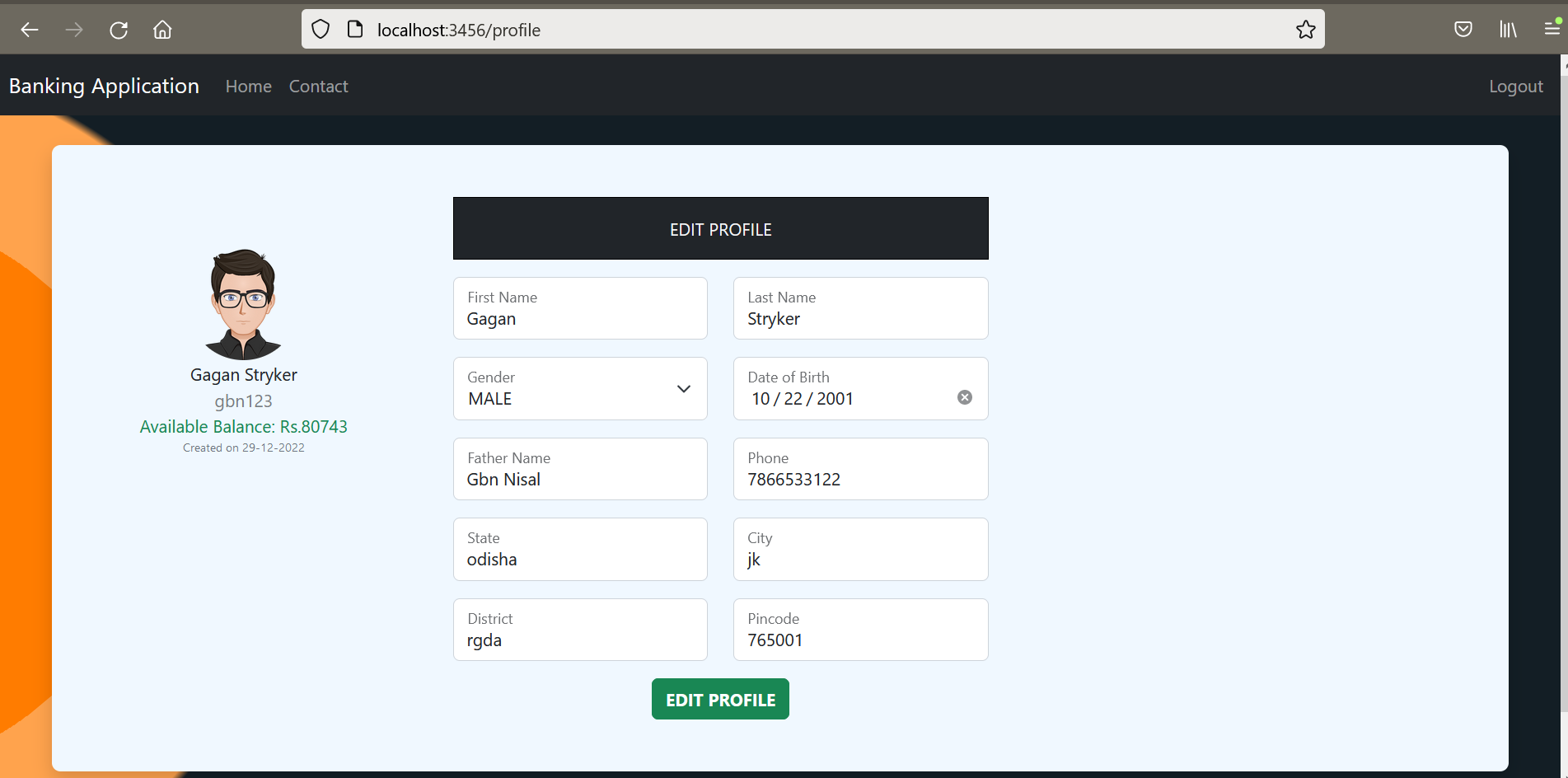Select the Date of Birth field
The height and width of the screenshot is (778, 1568).
tap(824, 398)
